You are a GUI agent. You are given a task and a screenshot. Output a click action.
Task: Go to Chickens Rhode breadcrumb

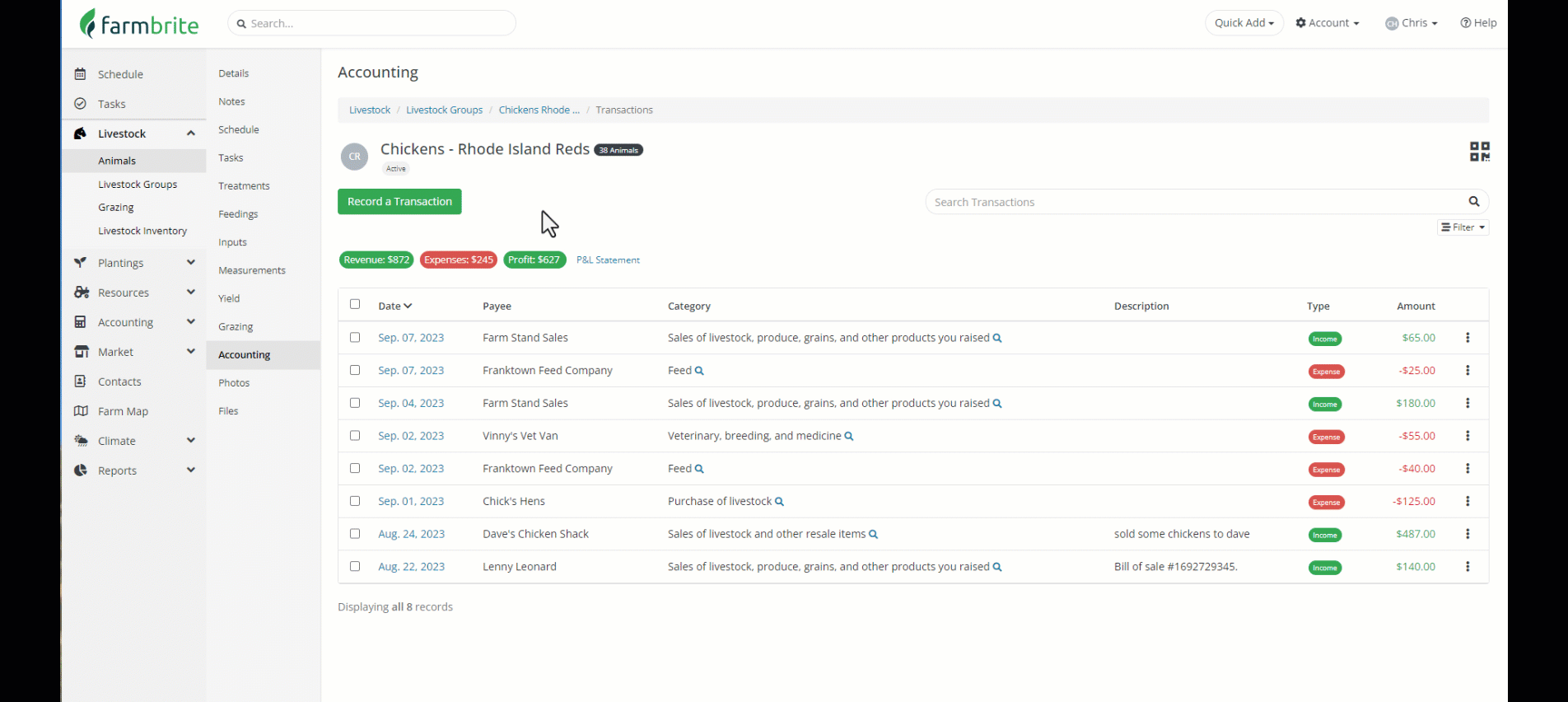pyautogui.click(x=539, y=110)
